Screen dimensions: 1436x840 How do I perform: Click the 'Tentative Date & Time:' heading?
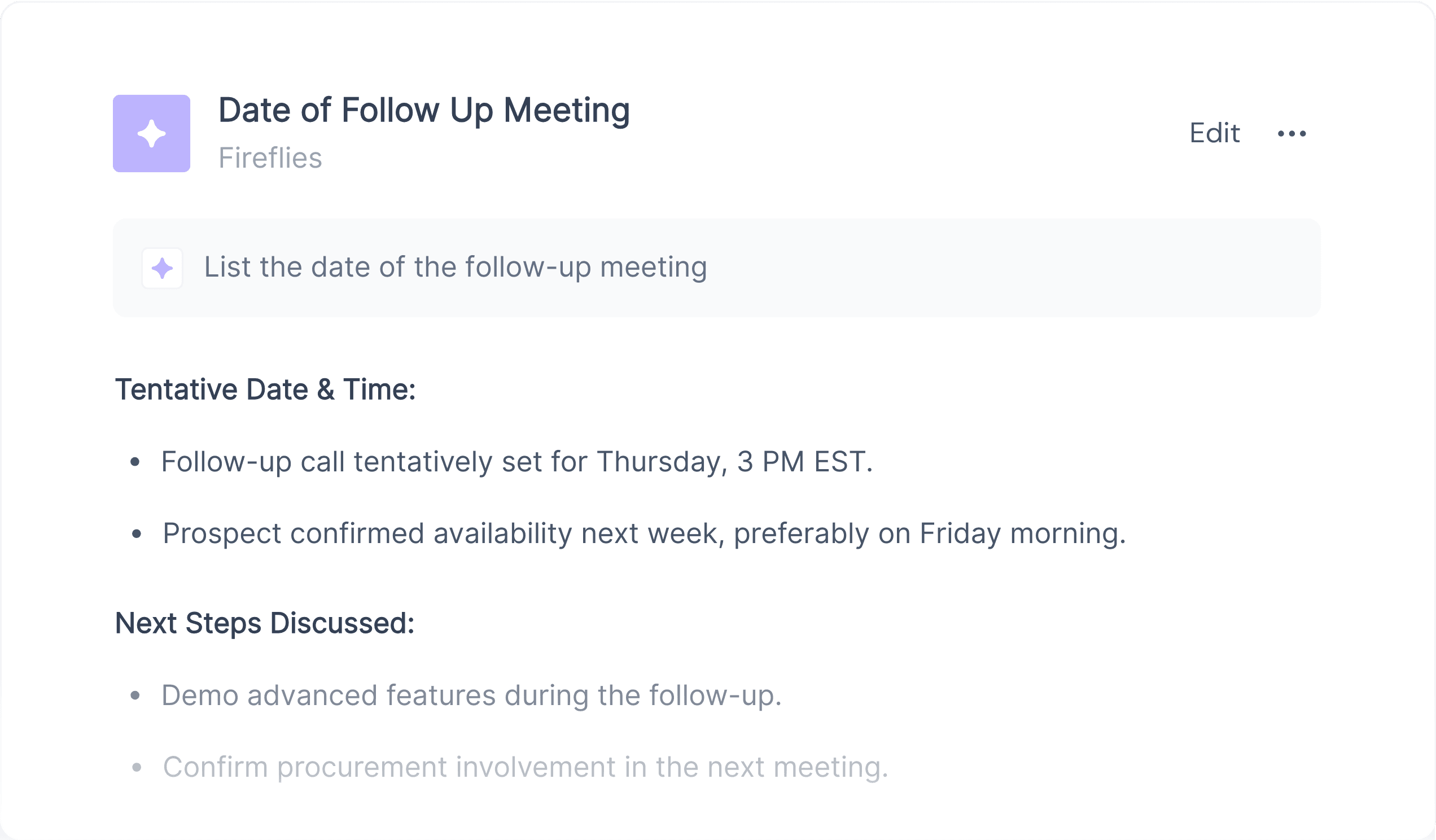click(x=265, y=390)
